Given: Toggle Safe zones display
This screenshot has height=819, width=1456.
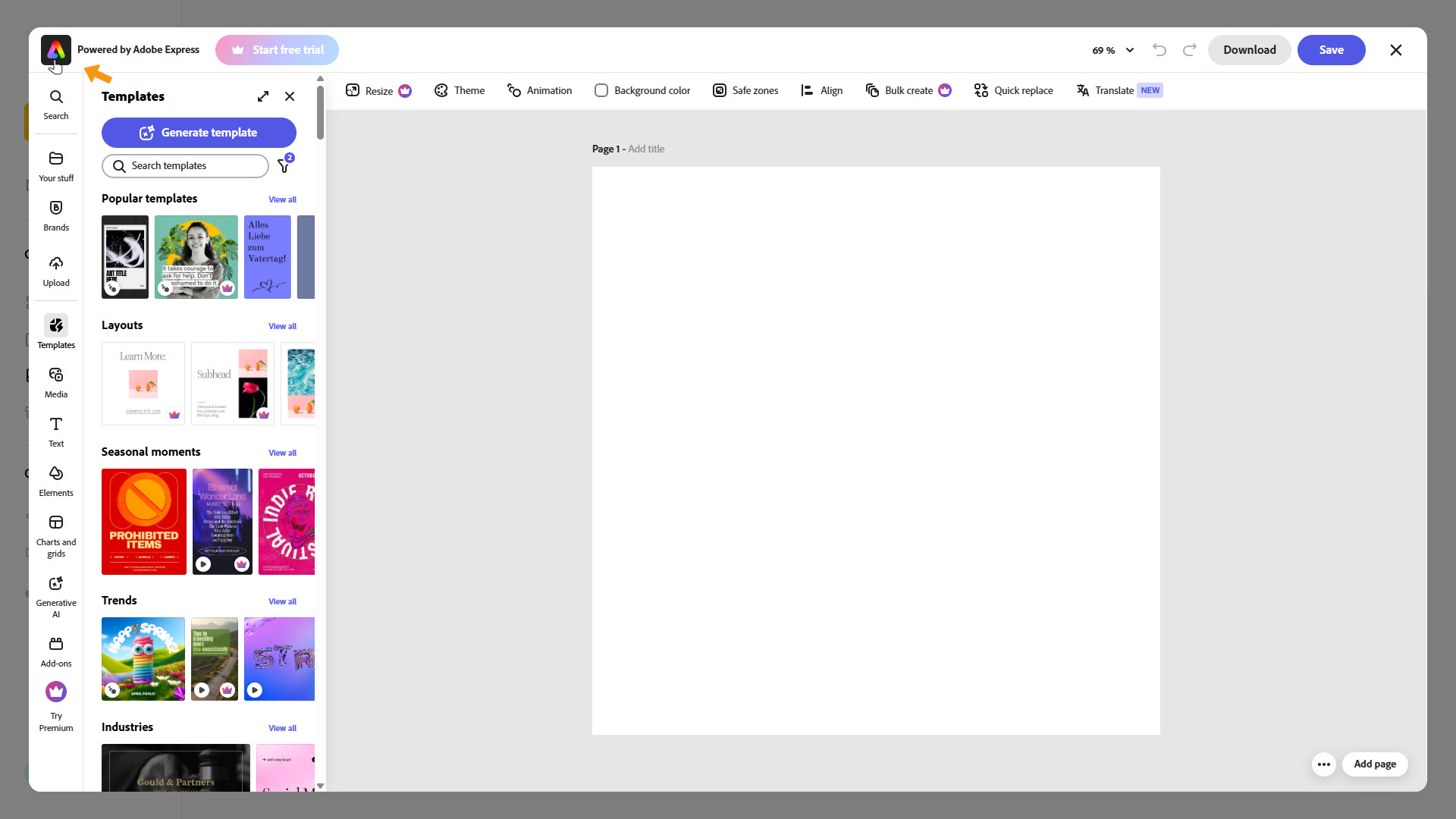Looking at the screenshot, I should tap(745, 90).
